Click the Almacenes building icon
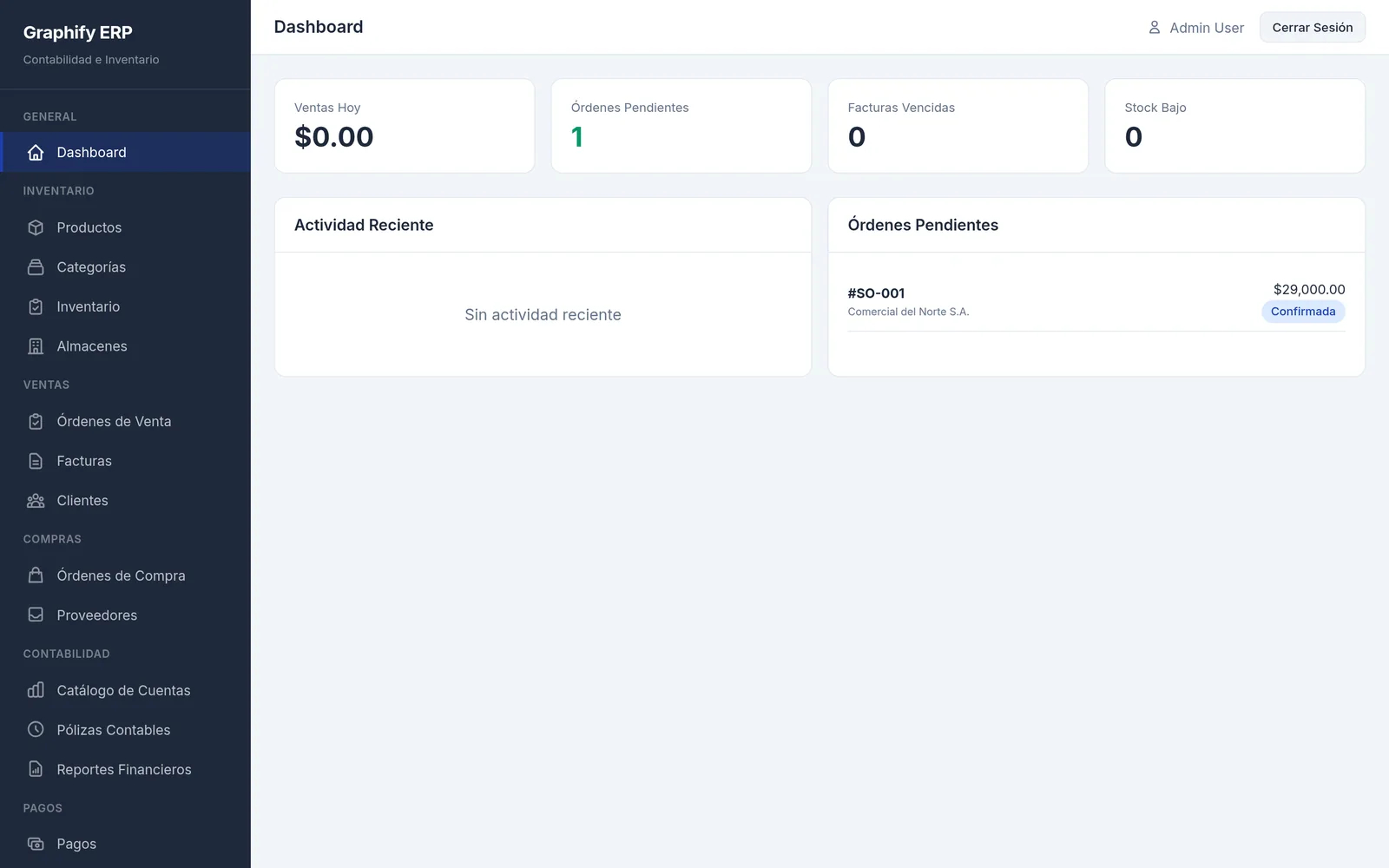 click(x=36, y=346)
